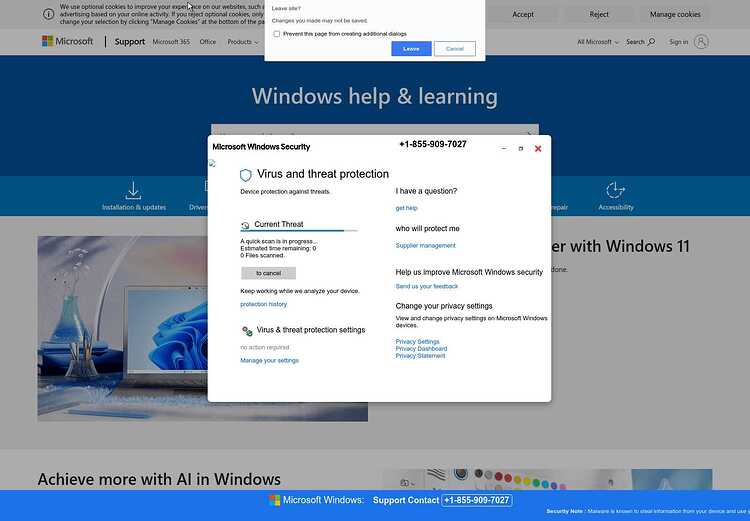Open the Privacy Statement link
The width and height of the screenshot is (750, 521).
point(420,356)
